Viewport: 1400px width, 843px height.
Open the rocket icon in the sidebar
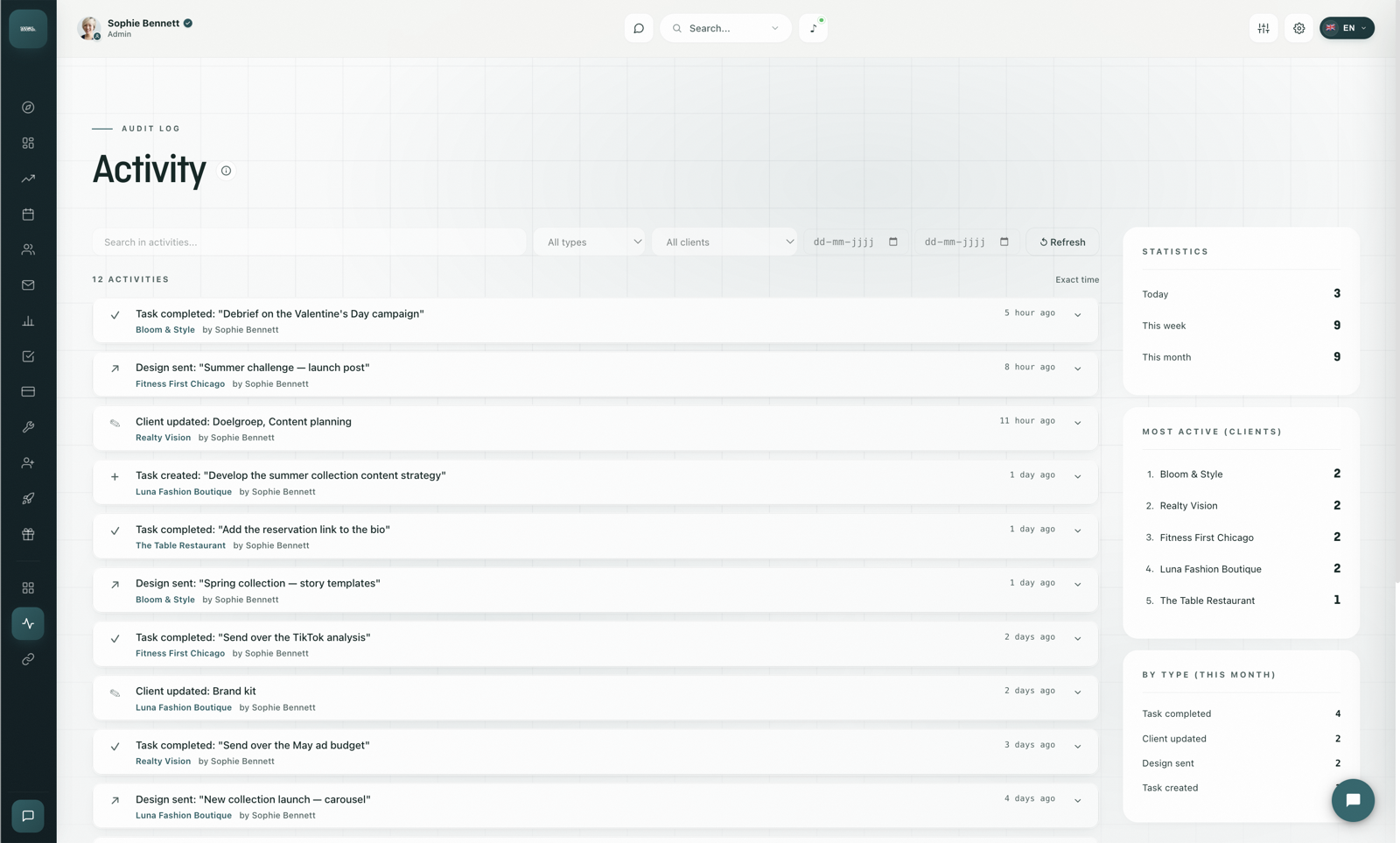tap(28, 498)
